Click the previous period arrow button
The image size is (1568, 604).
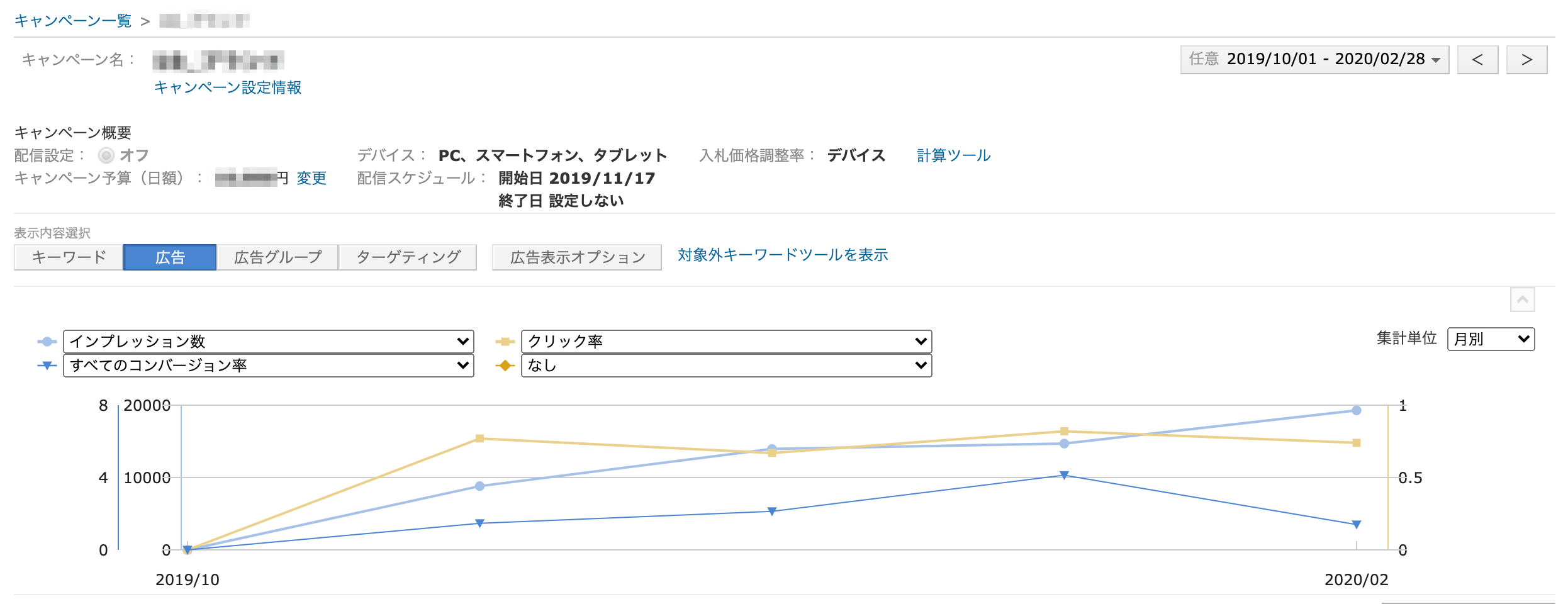pos(1477,60)
